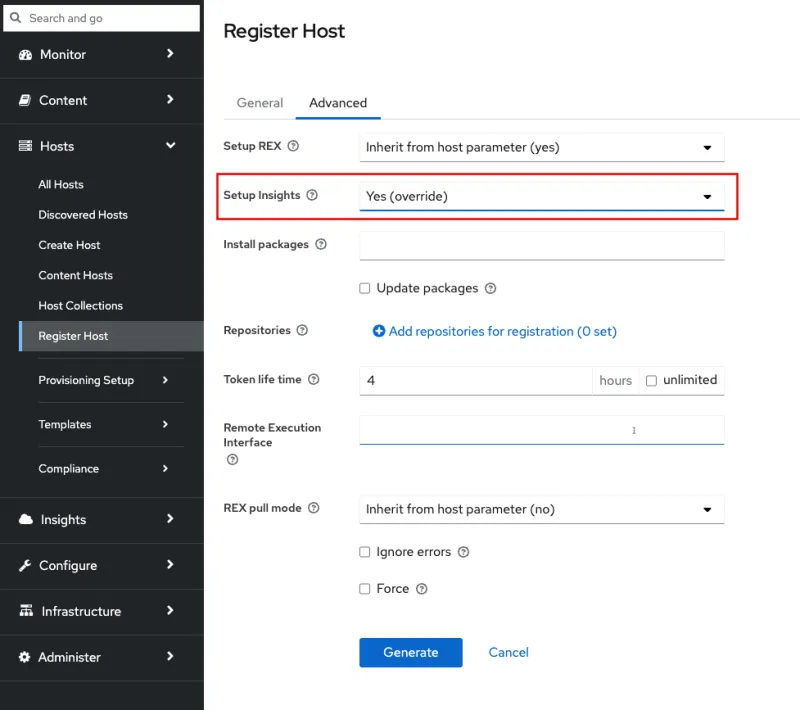
Task: Click the Administer gear icon
Action: point(25,657)
